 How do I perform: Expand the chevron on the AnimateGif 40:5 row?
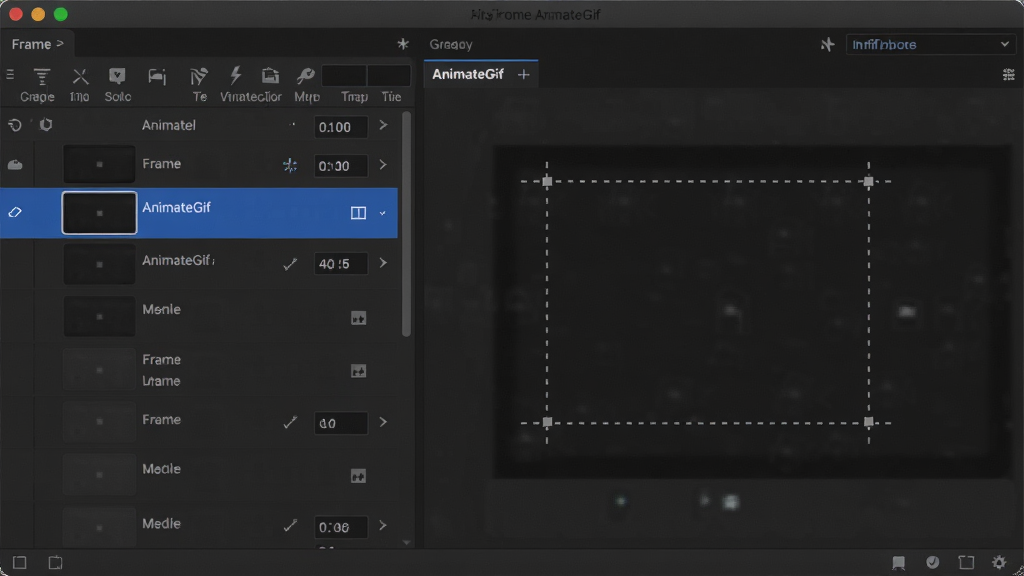[x=383, y=263]
